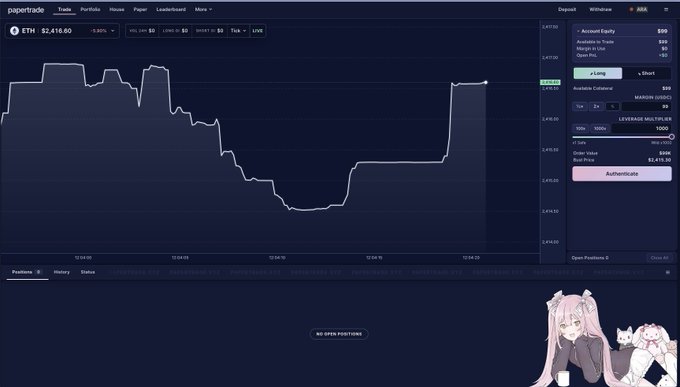This screenshot has height=387, width=680.
Task: Click the ETH coin icon
Action: [x=14, y=31]
